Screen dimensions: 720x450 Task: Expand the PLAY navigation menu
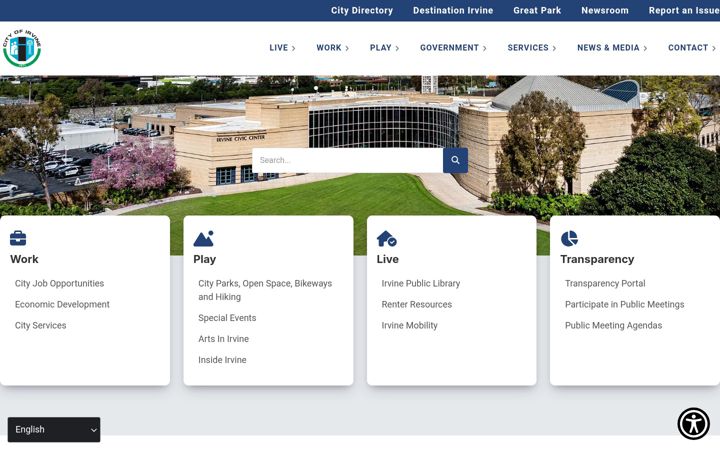point(384,48)
